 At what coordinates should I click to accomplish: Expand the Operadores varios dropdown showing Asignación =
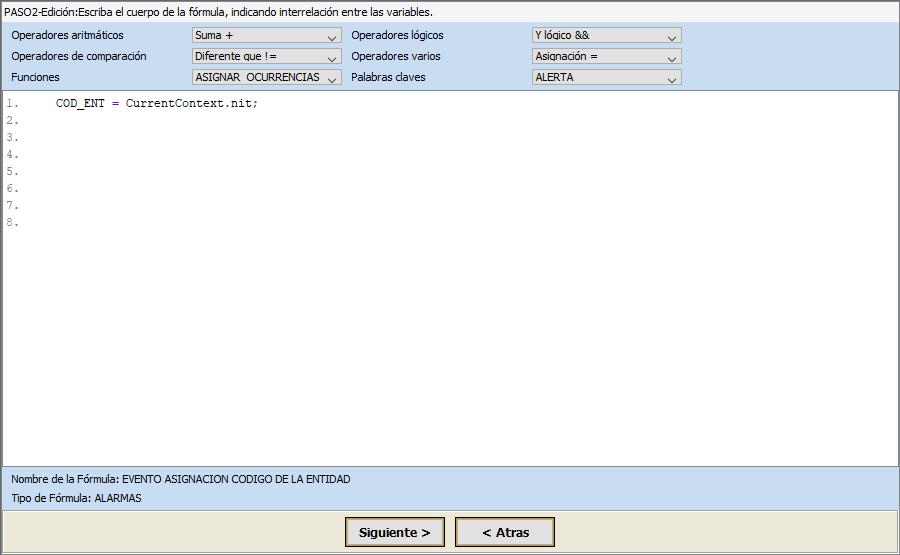(606, 57)
